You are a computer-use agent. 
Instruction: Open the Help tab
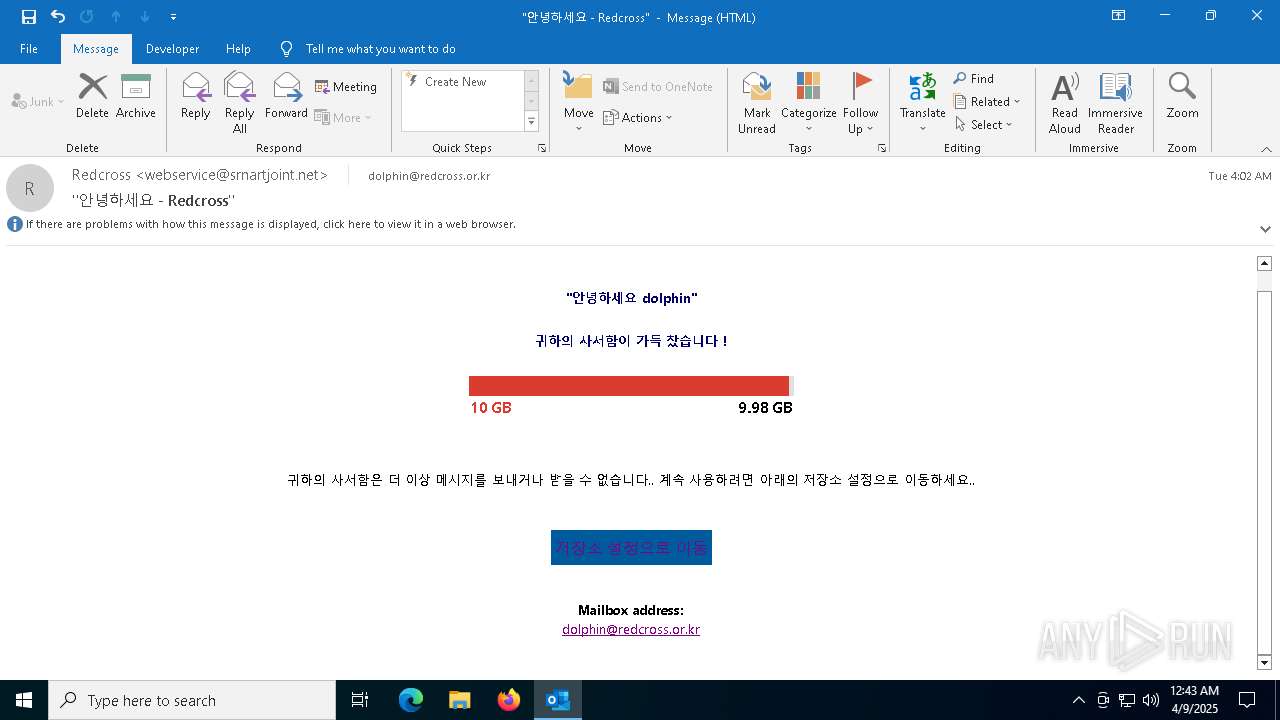[238, 49]
